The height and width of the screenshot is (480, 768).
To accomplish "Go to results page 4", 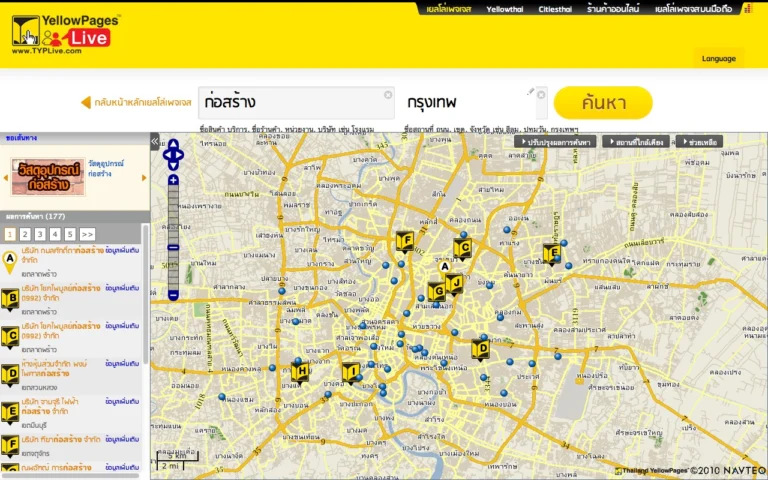I will point(55,234).
